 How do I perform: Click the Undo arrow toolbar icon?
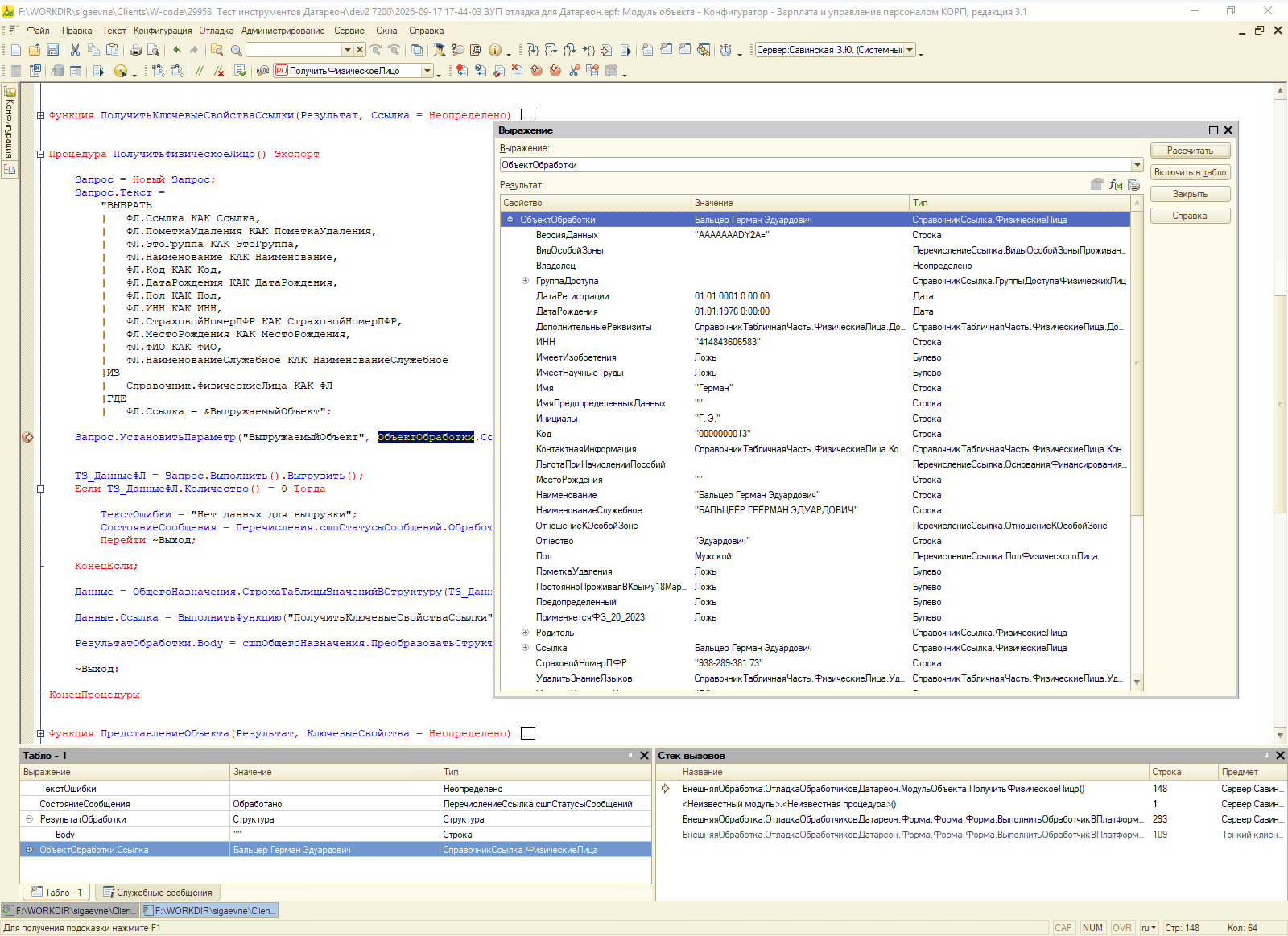pos(177,50)
